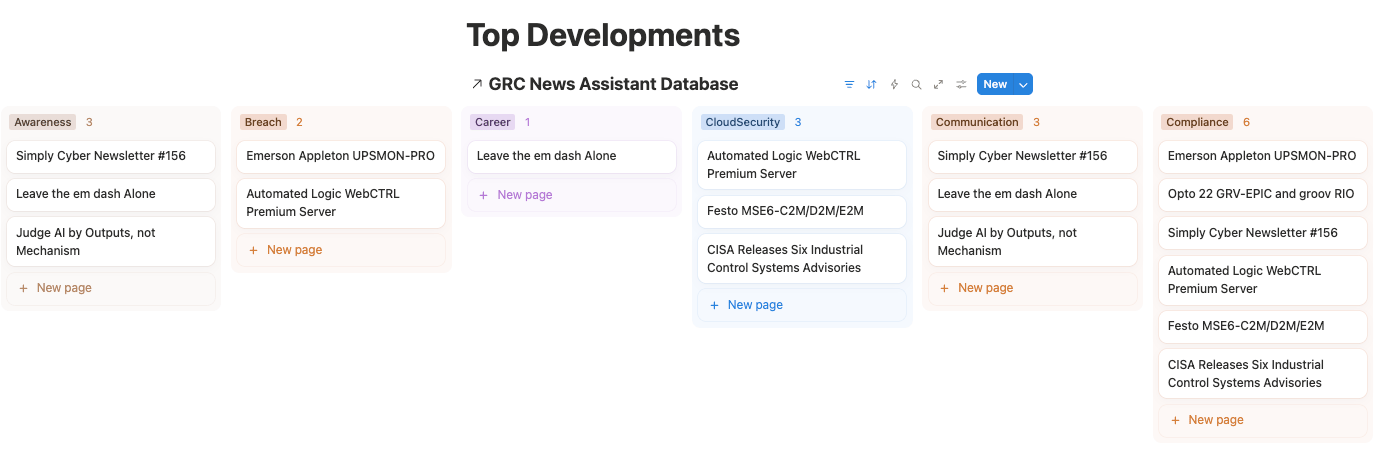This screenshot has width=1378, height=466.
Task: Expand the dropdown chevron beside New
Action: tap(1023, 85)
